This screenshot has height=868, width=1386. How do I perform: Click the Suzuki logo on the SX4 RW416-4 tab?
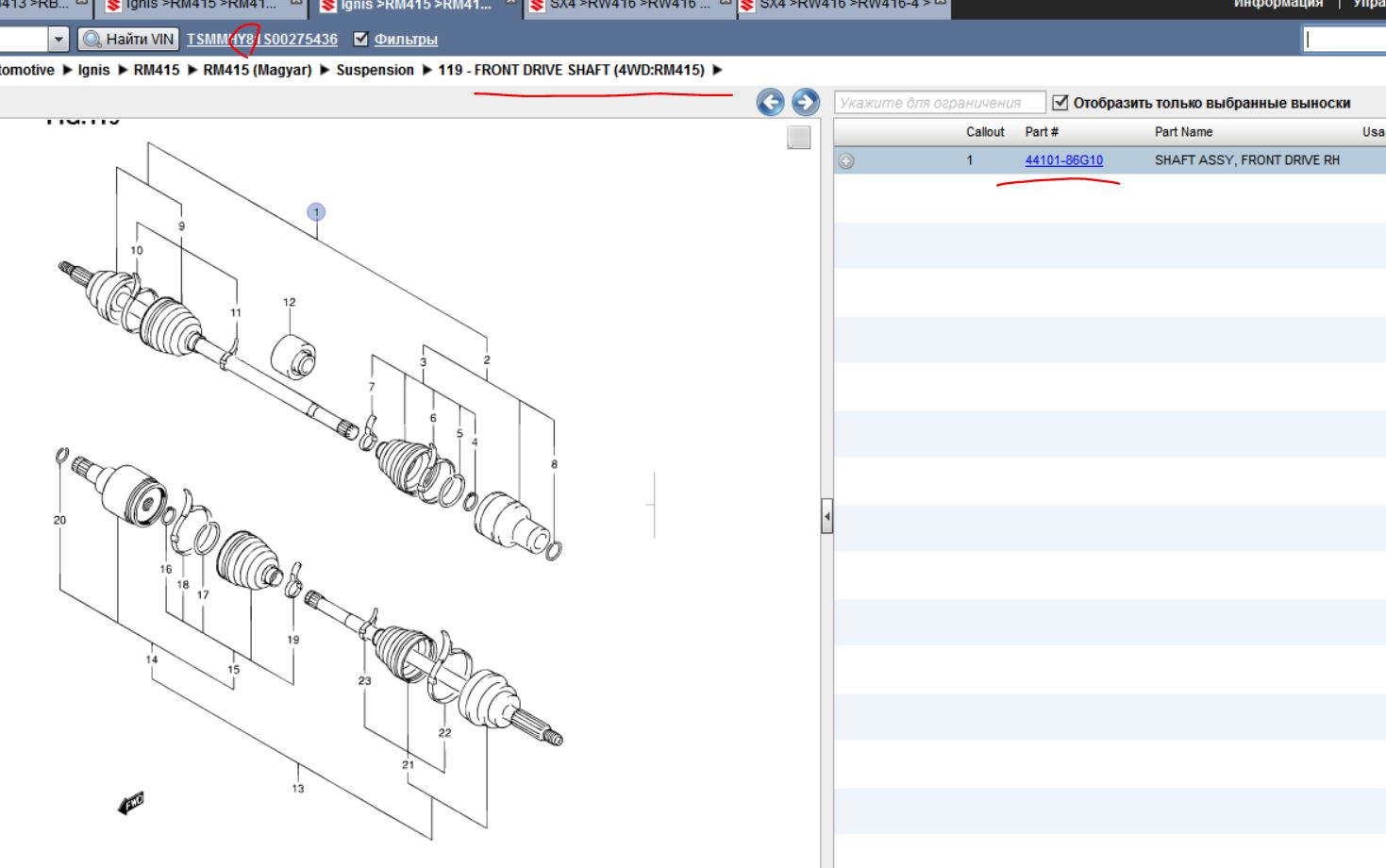746,6
